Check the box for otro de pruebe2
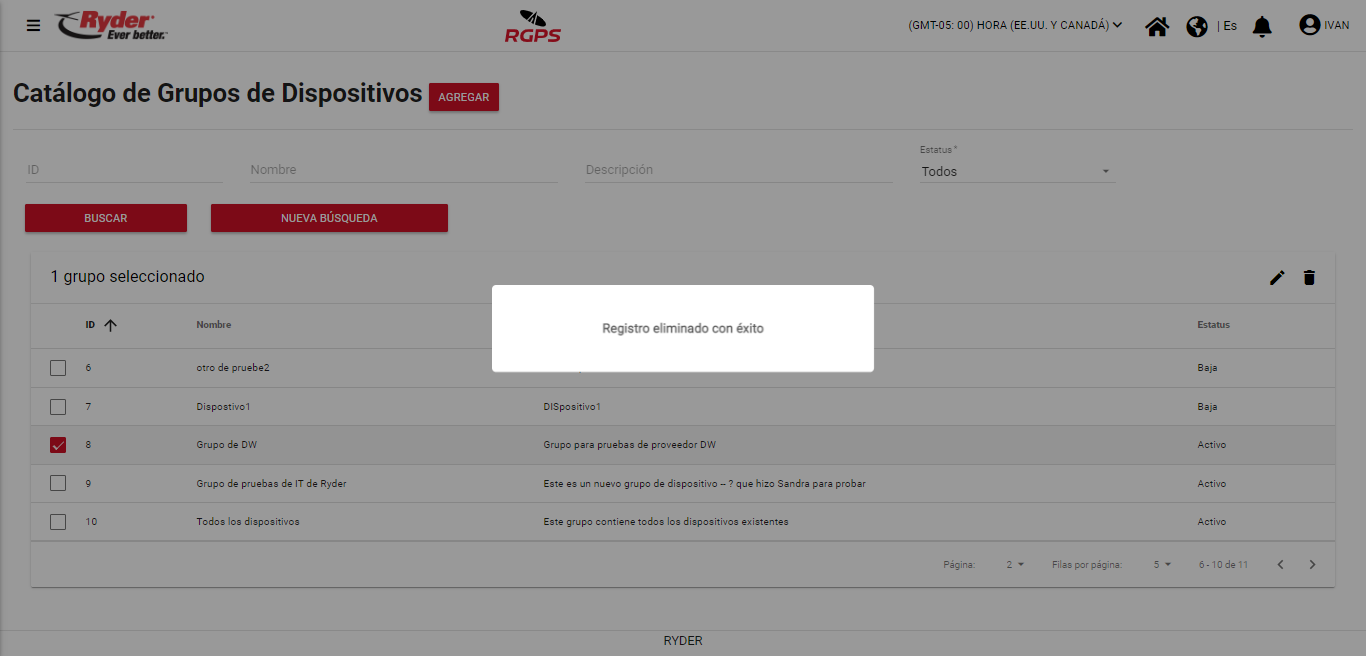 click(x=58, y=368)
